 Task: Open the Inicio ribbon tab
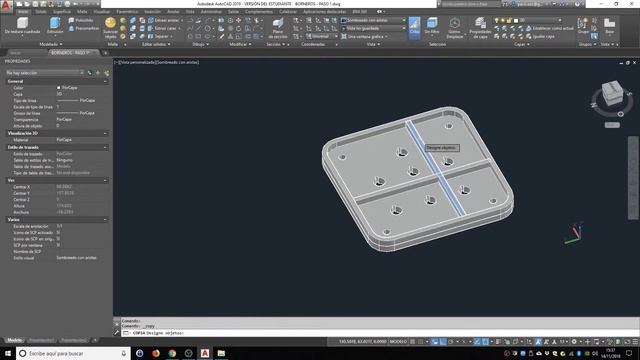click(23, 12)
